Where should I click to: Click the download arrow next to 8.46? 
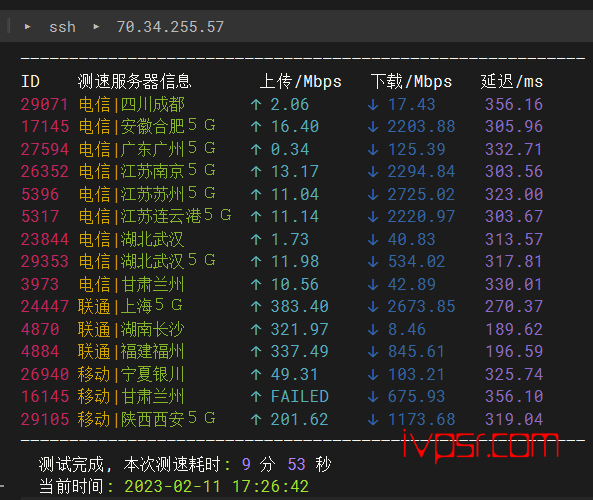tap(373, 329)
